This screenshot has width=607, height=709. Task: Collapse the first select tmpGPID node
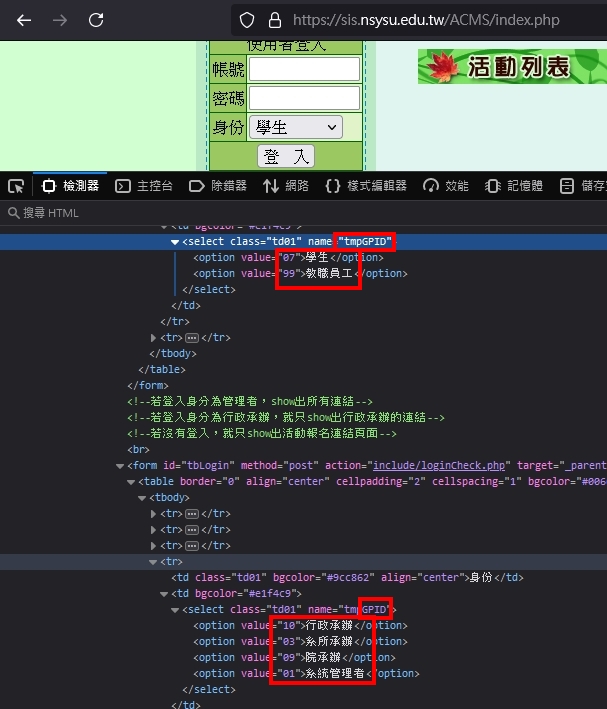pyautogui.click(x=175, y=242)
